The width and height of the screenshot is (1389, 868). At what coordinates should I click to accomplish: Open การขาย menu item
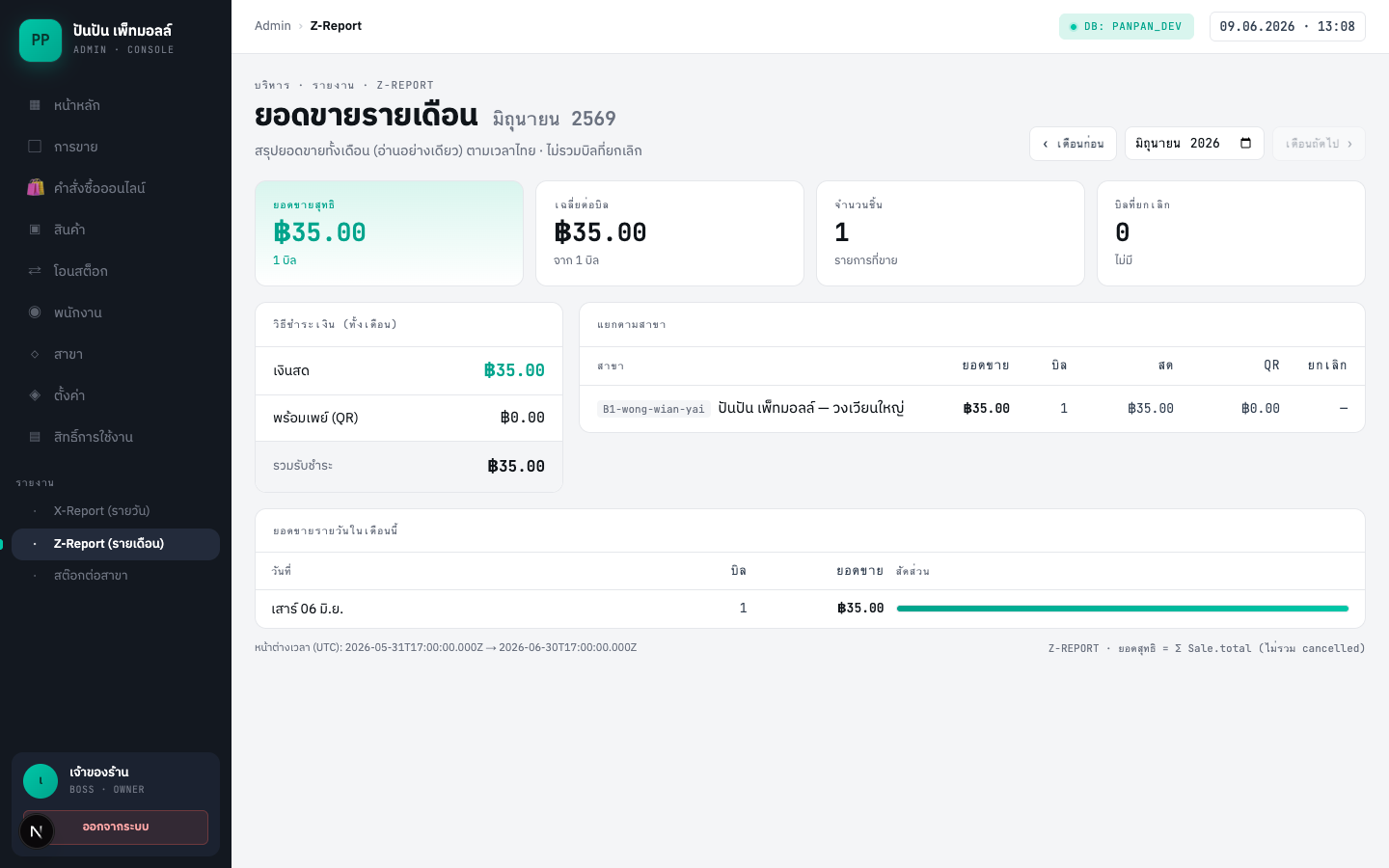[116, 147]
